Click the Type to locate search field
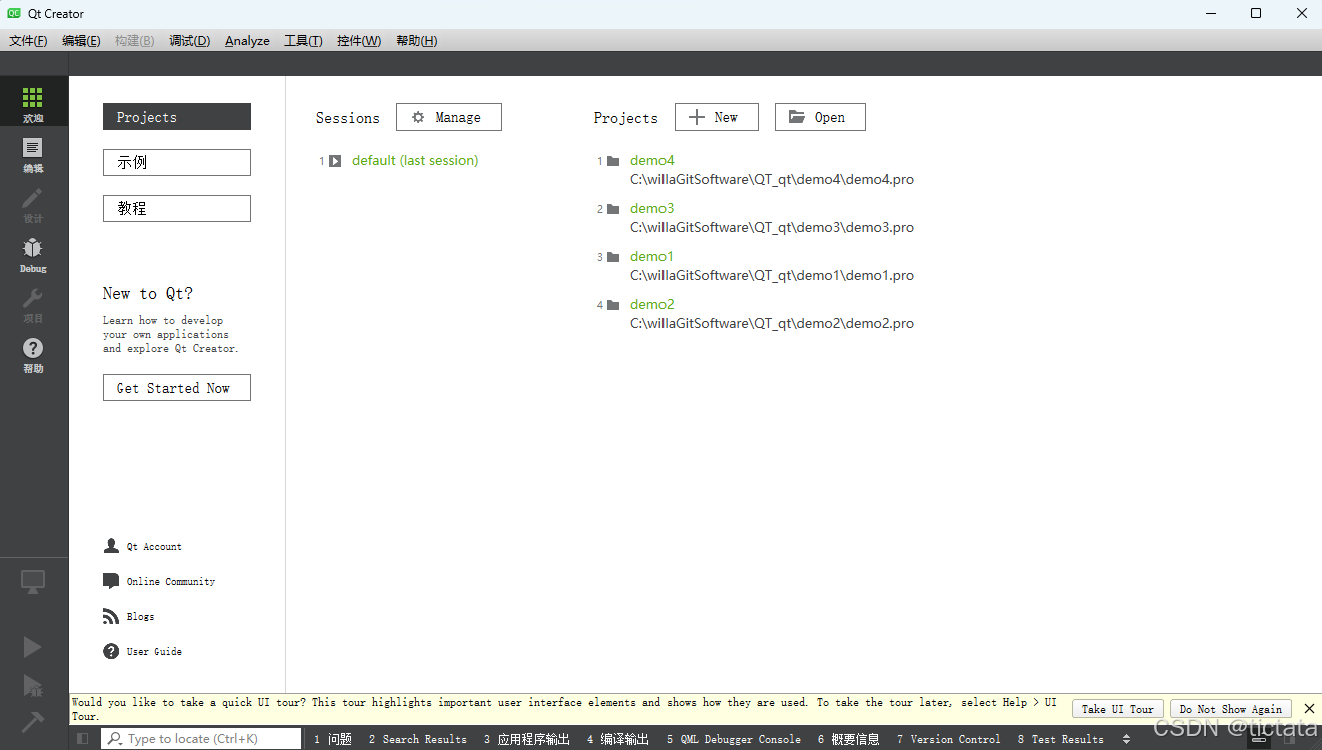 tap(201, 739)
